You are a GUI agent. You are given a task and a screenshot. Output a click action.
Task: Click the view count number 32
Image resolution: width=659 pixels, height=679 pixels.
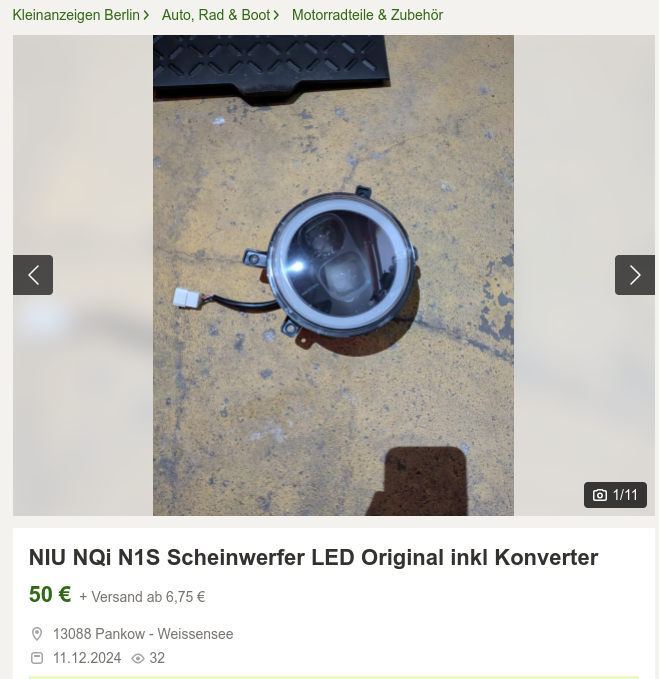[157, 658]
